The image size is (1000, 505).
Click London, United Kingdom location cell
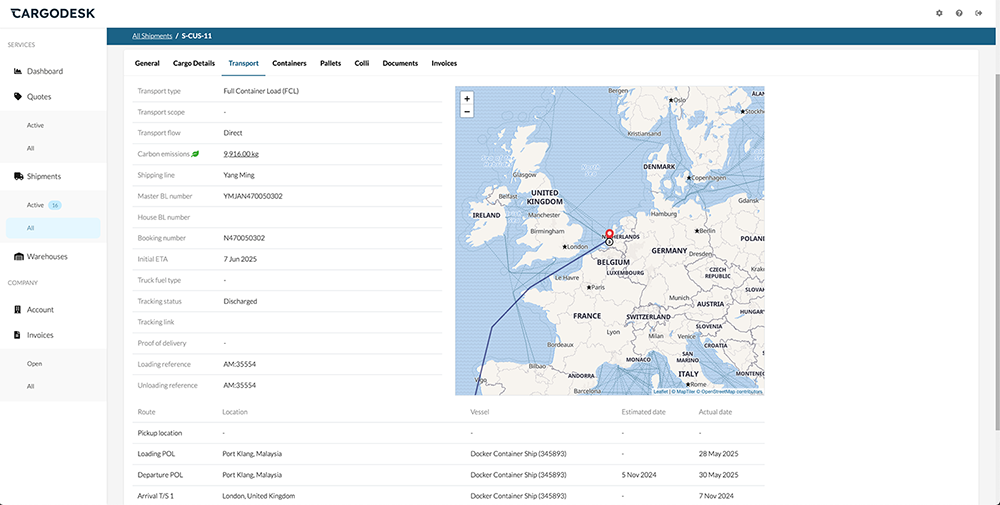click(x=259, y=495)
